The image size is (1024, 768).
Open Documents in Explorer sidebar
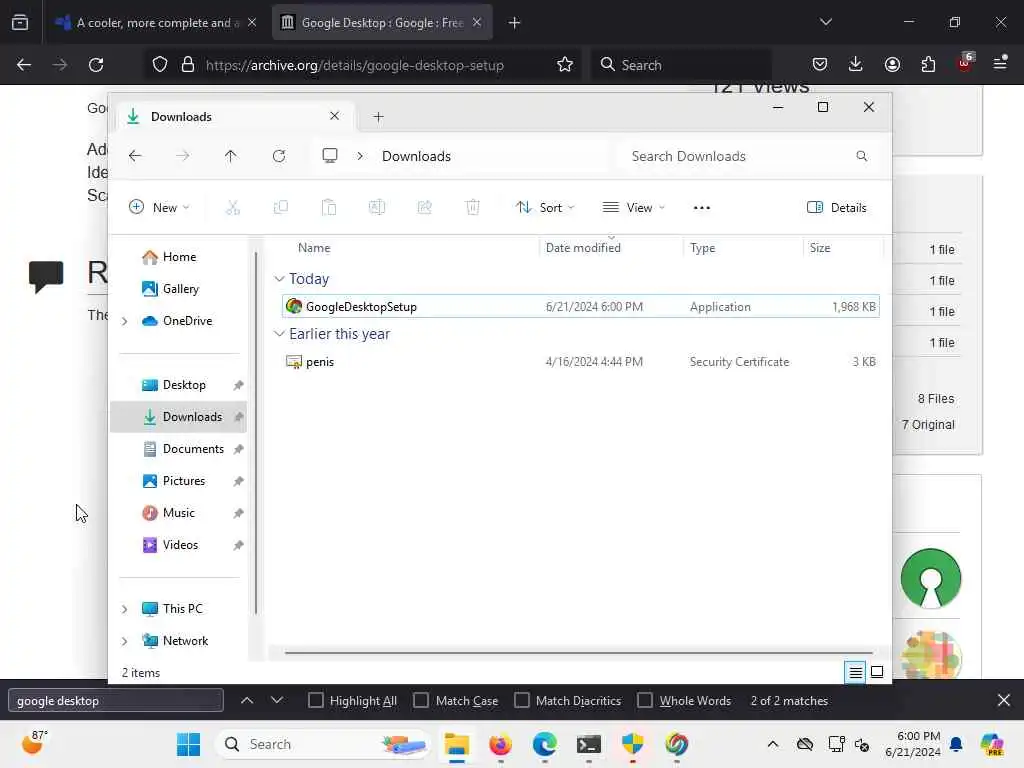pyautogui.click(x=178, y=449)
